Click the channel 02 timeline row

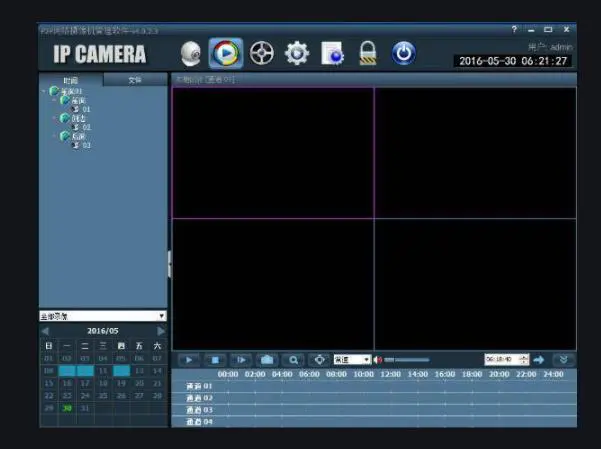pos(374,398)
